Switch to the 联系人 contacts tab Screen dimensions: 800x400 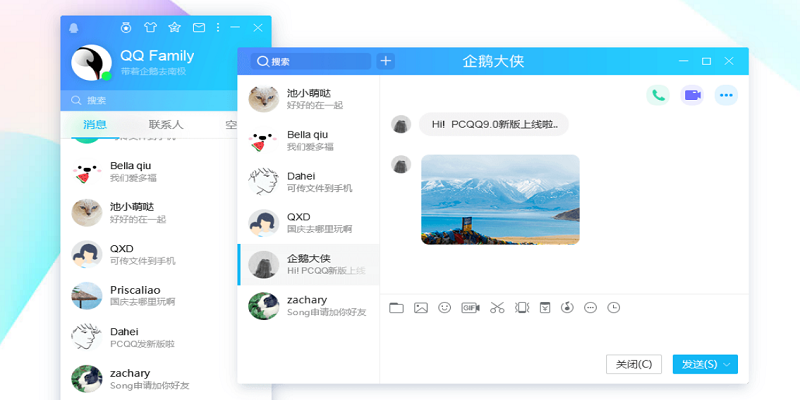point(165,125)
